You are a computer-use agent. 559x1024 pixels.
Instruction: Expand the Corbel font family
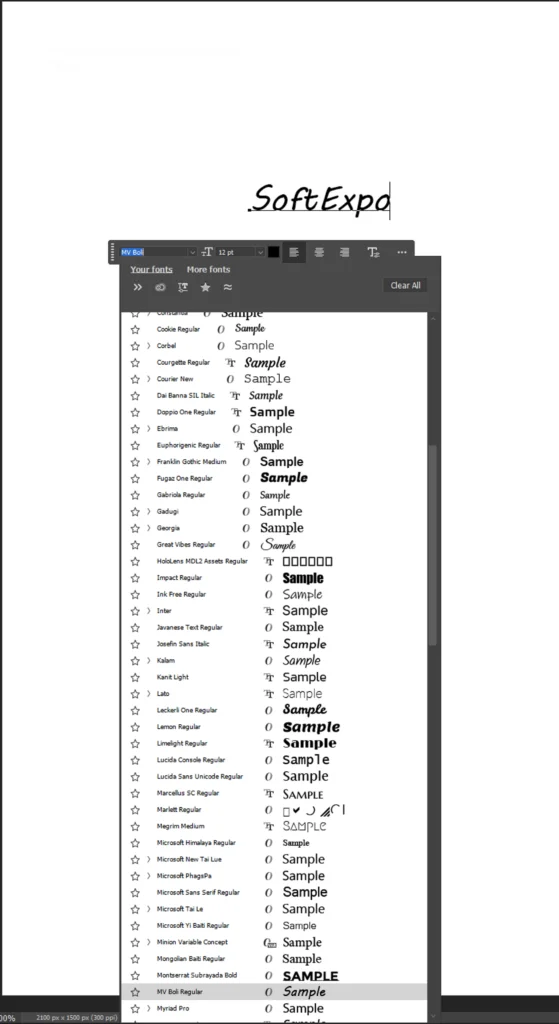148,345
